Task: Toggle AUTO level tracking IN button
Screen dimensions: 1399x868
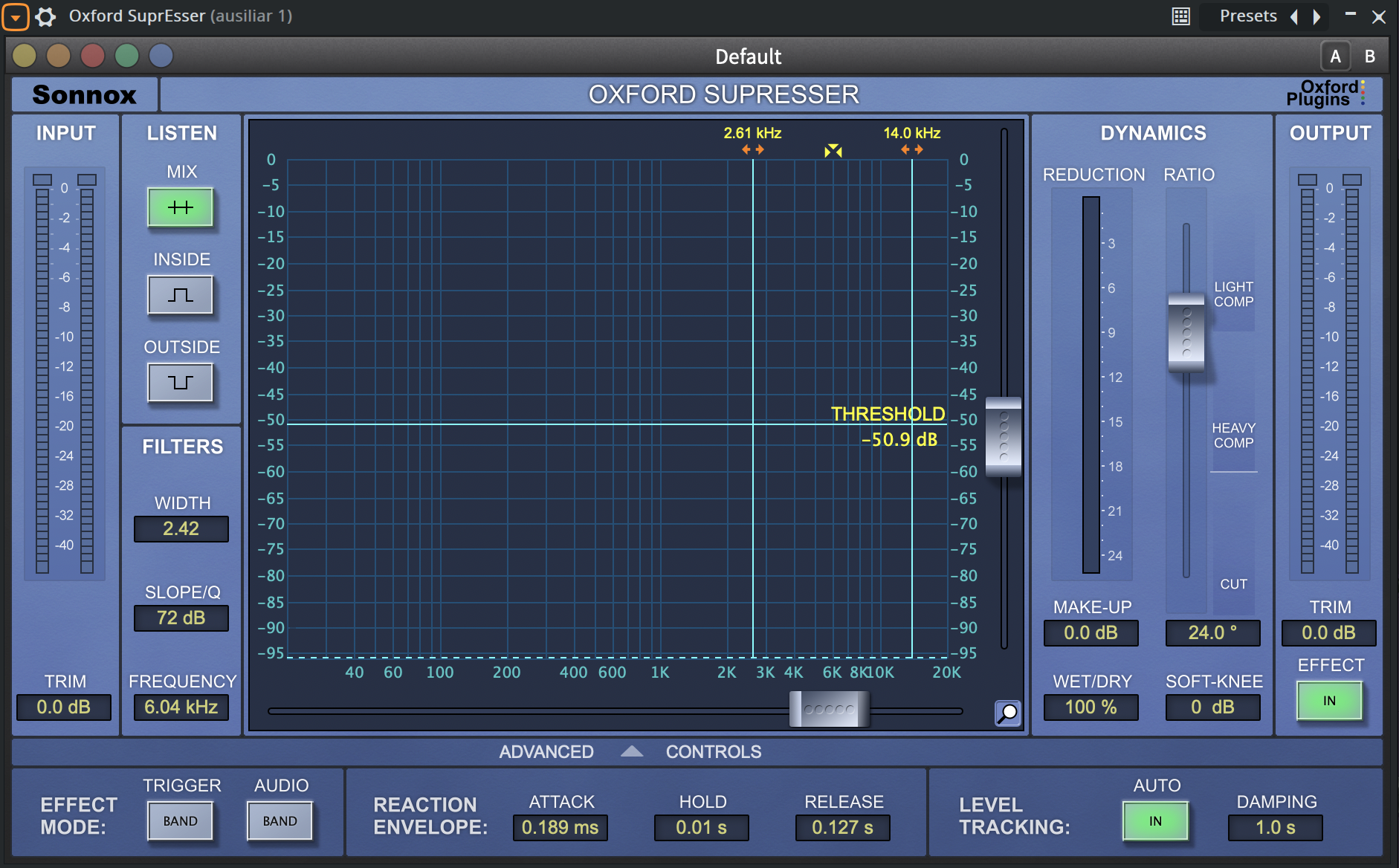Action: 1155,821
